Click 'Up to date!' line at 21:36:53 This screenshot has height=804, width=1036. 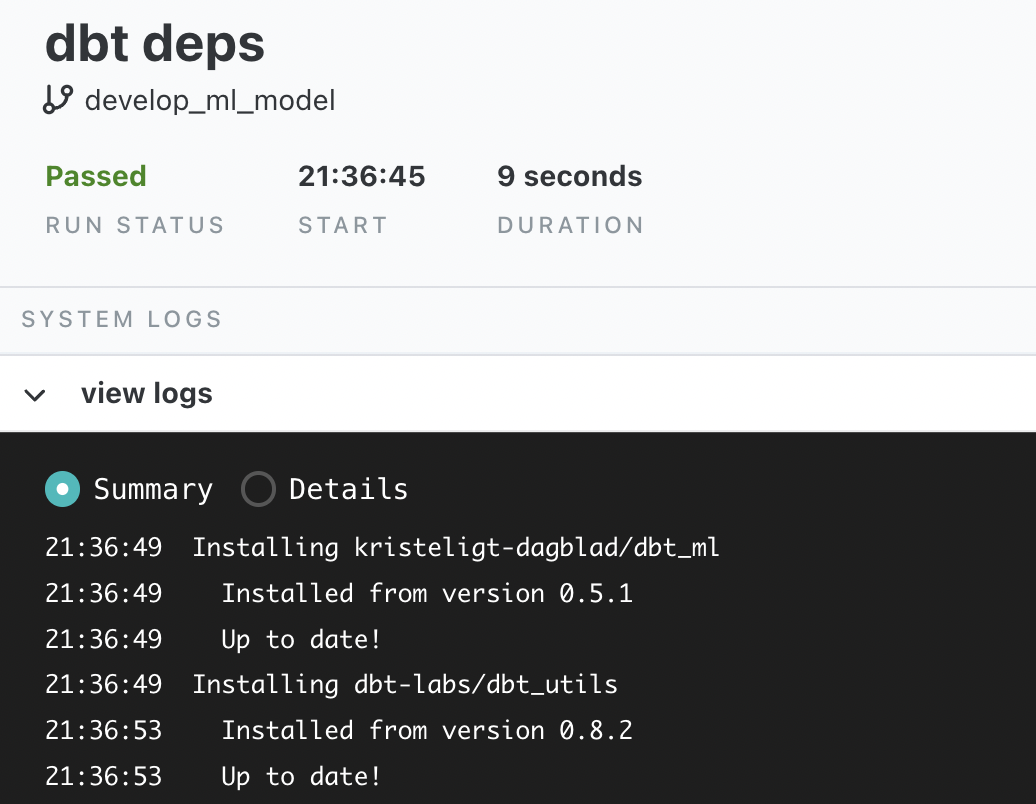(301, 776)
